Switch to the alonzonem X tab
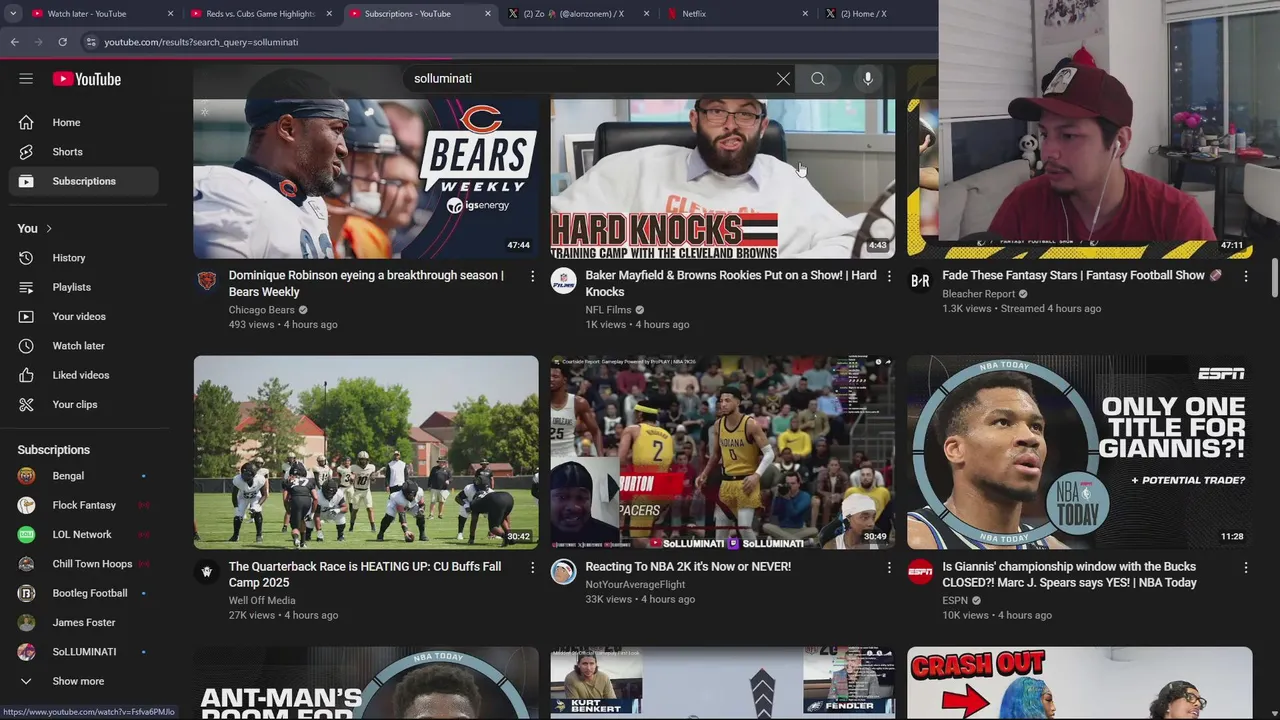Viewport: 1280px width, 720px height. pos(578,14)
